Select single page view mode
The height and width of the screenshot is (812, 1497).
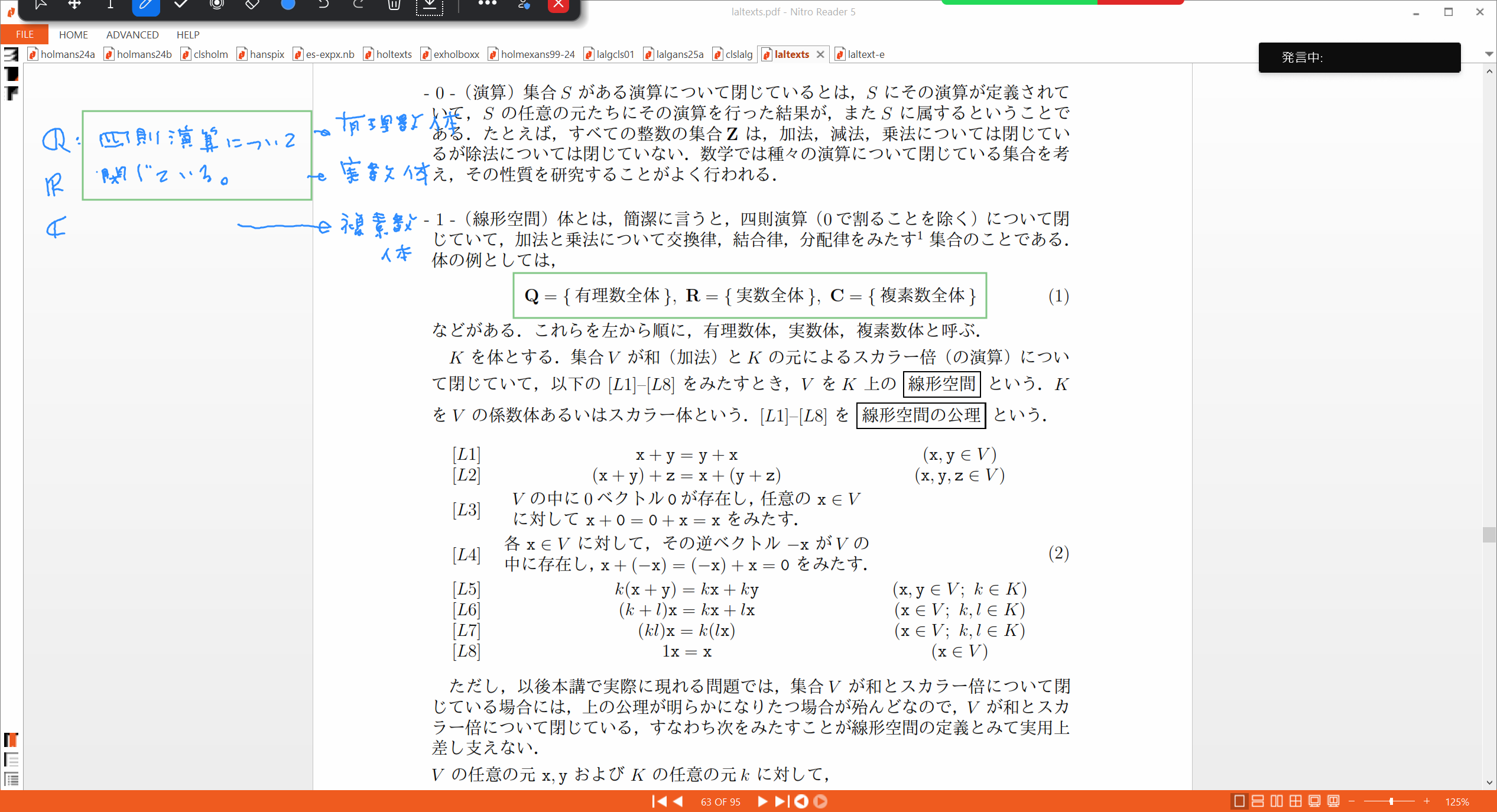tap(1239, 801)
